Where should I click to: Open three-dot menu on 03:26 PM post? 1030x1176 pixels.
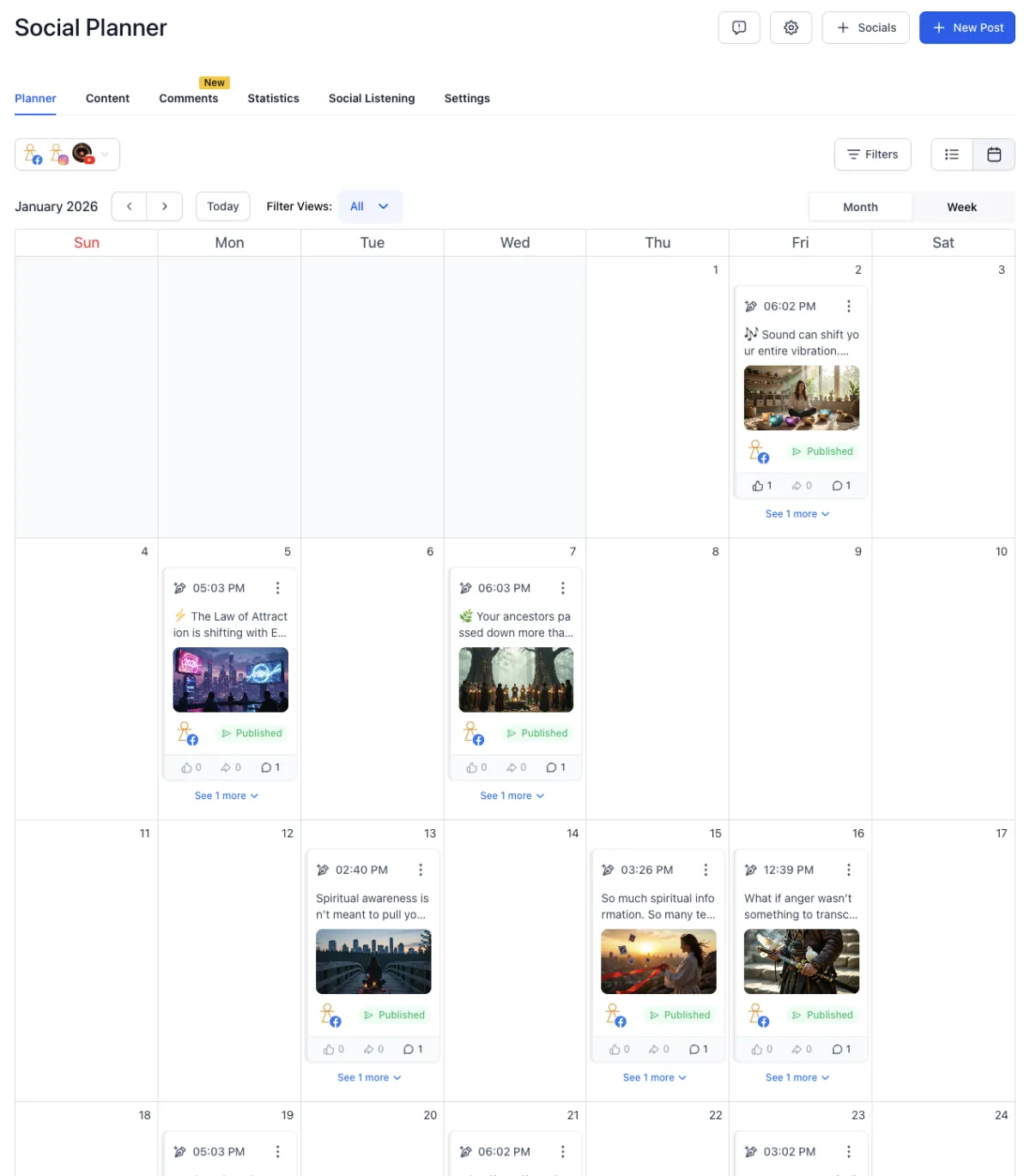click(706, 870)
